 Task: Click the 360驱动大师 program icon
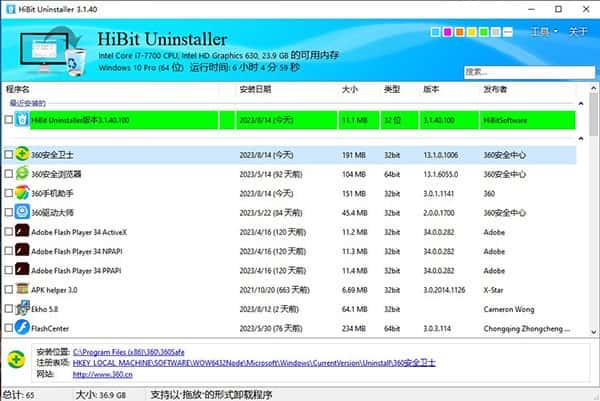pos(22,212)
